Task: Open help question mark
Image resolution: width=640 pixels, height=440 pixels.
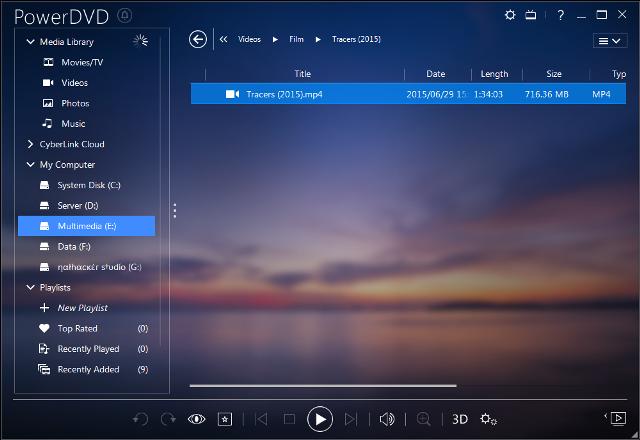Action: [561, 16]
